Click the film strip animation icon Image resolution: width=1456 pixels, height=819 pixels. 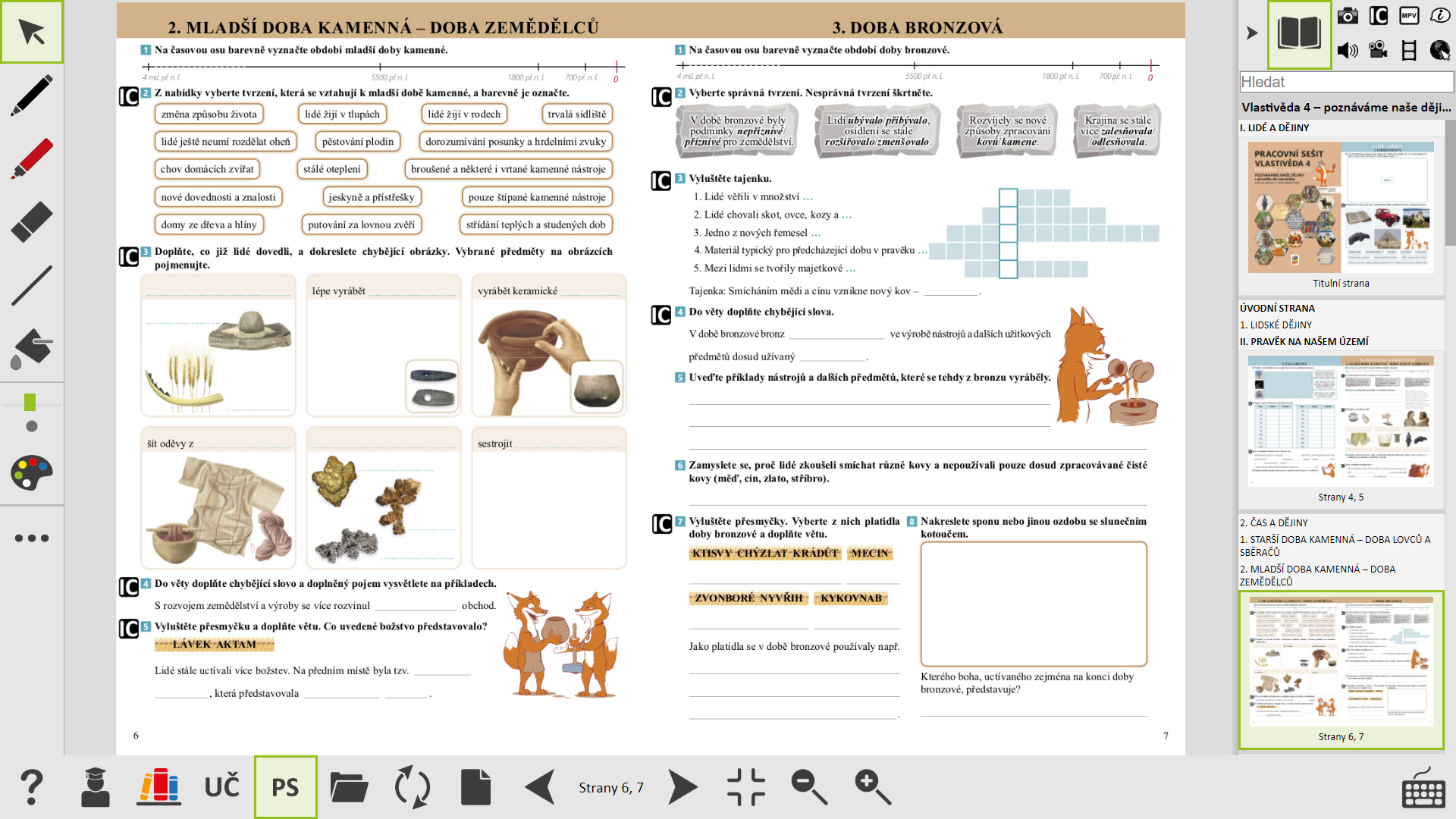[x=1410, y=50]
